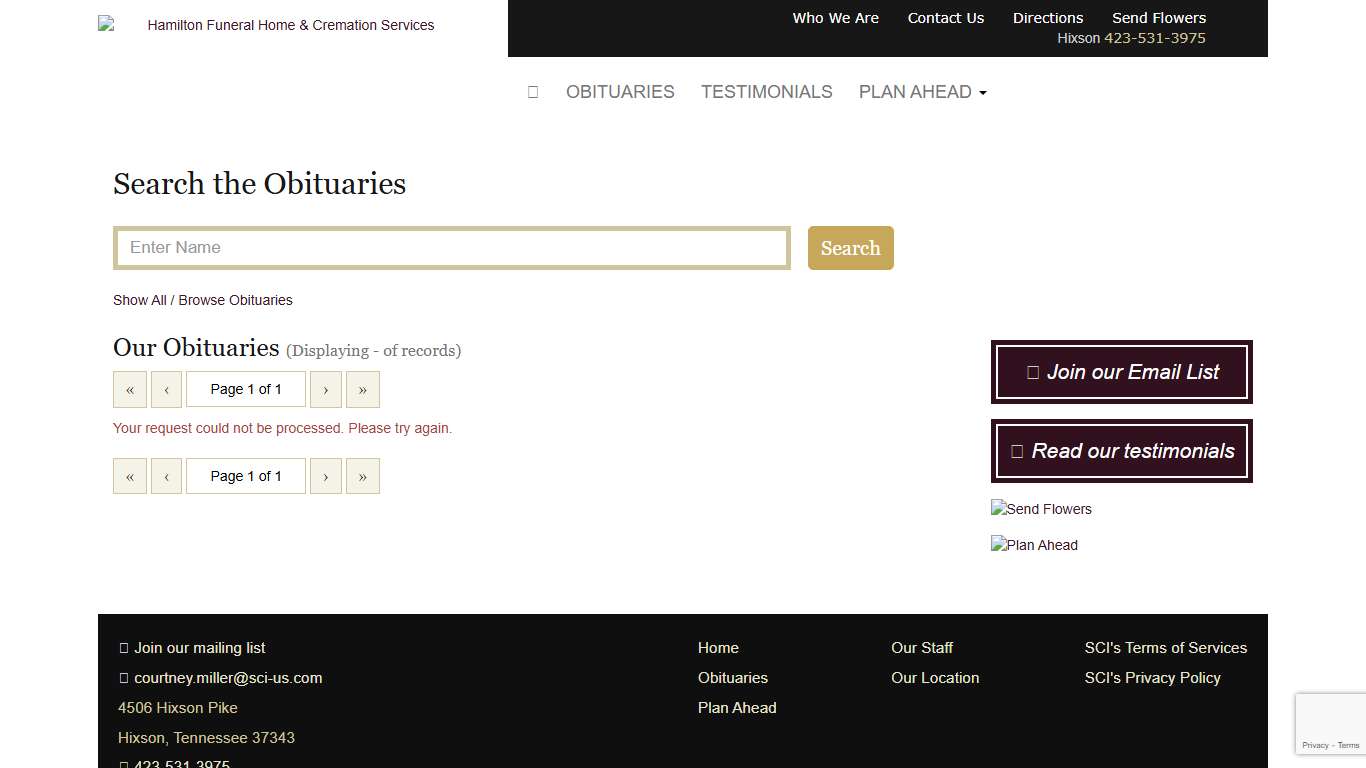Open the Send Flowers sidebar image
This screenshot has height=768, width=1366.
coord(1041,509)
